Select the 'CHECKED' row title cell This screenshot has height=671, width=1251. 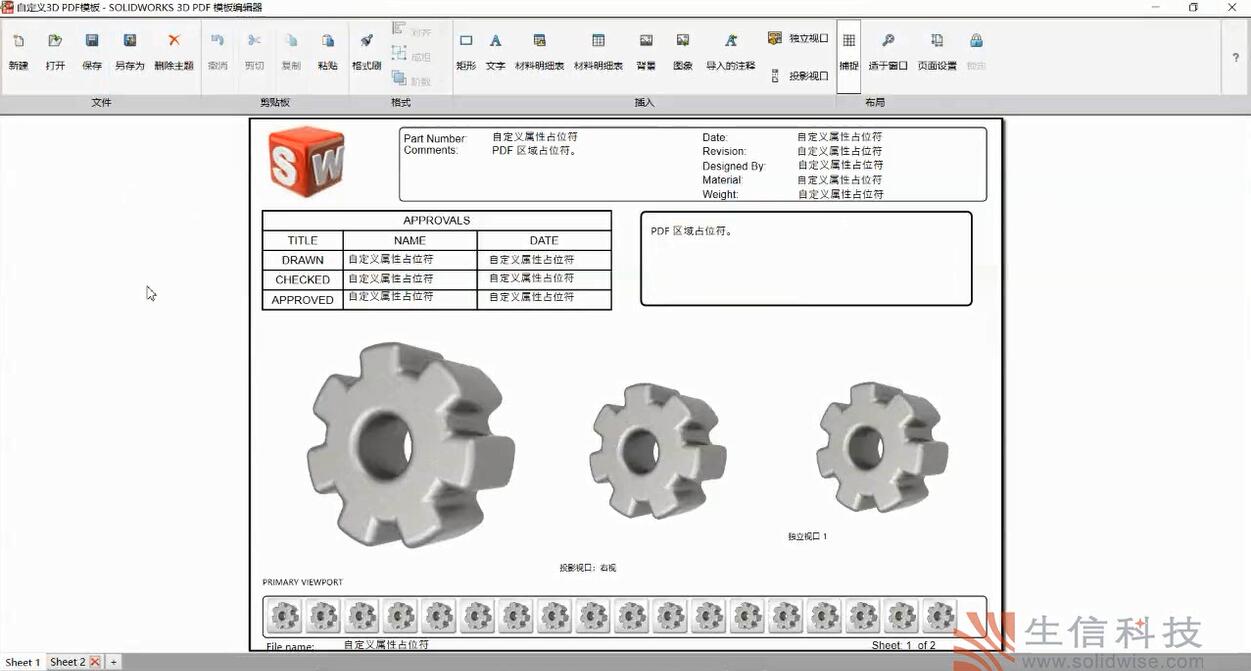point(303,280)
